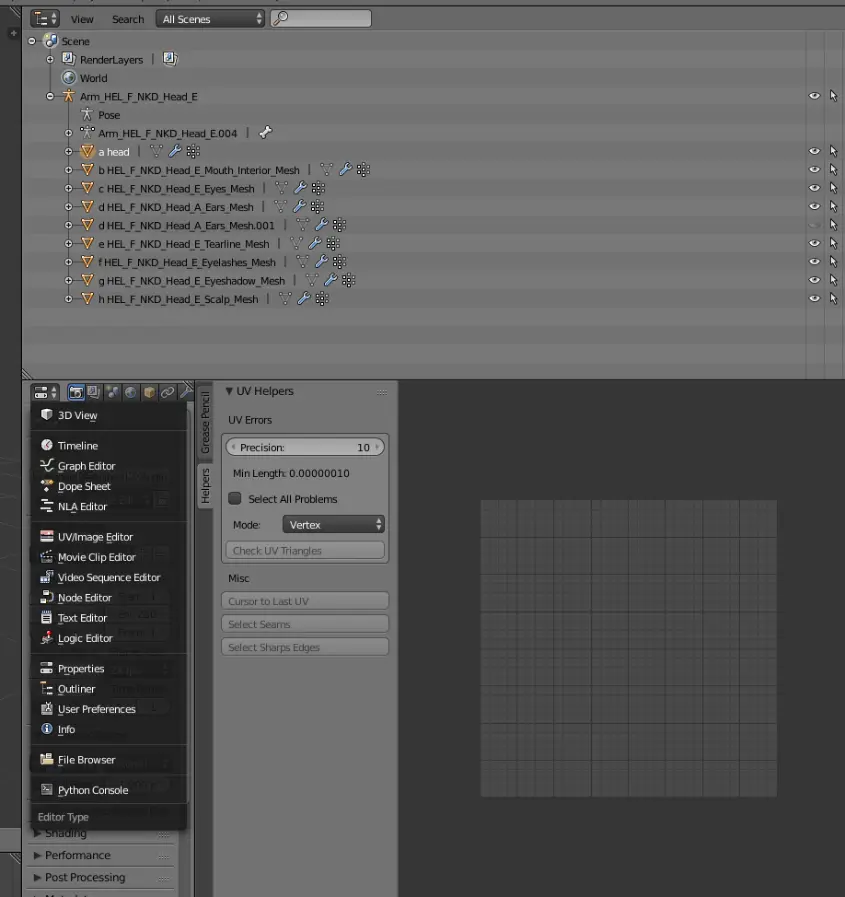Click the Select Seams button

point(305,624)
